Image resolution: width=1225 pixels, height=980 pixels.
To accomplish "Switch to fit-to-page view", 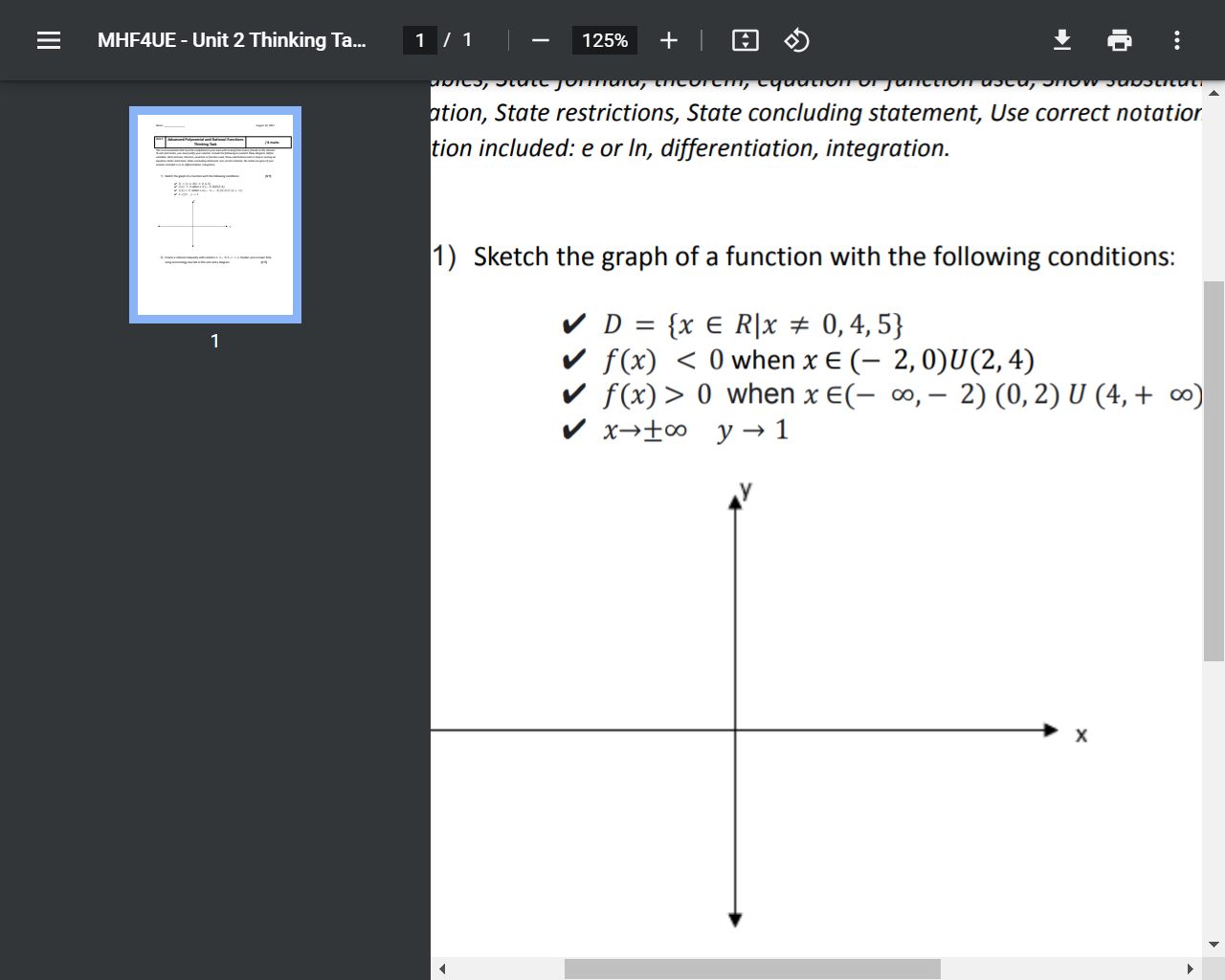I will pos(745,40).
